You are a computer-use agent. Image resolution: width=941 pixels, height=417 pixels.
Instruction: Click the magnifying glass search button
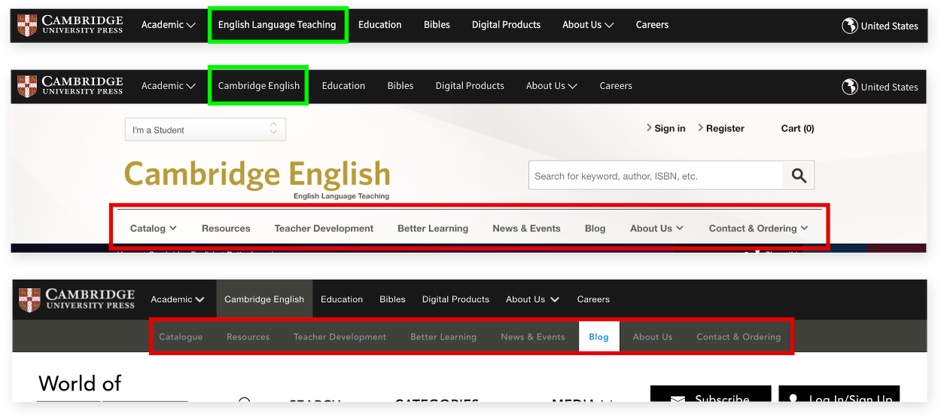point(798,175)
